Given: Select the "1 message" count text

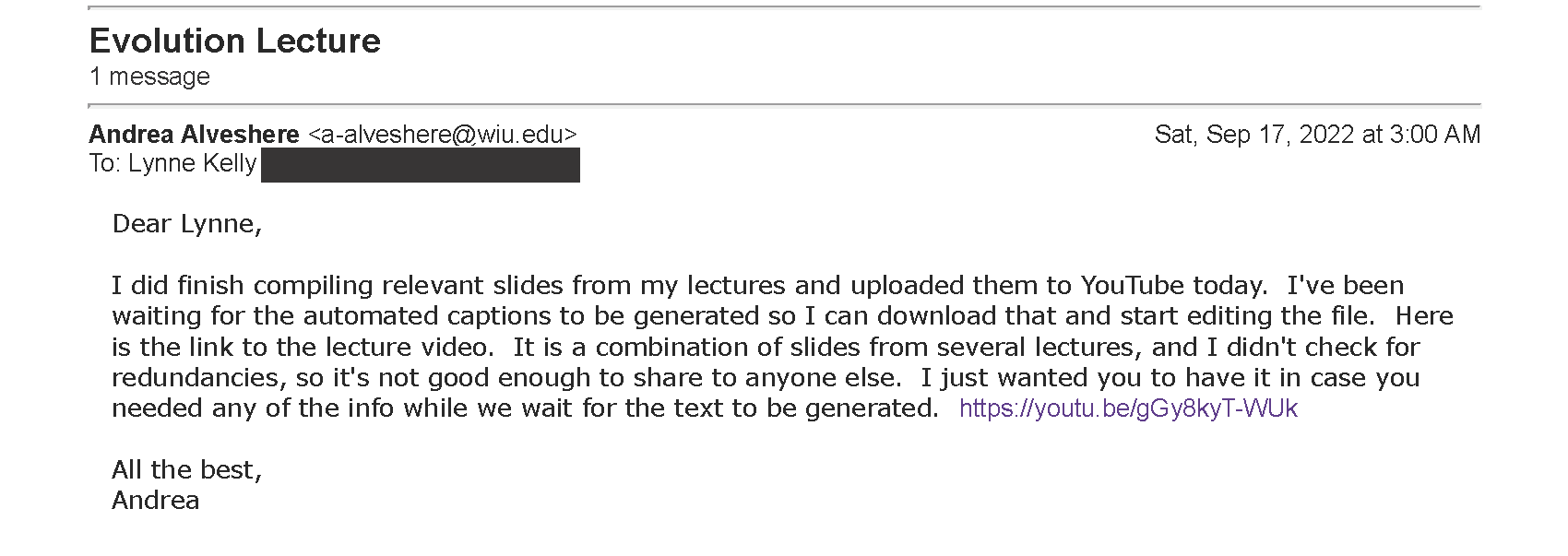Looking at the screenshot, I should 149,77.
